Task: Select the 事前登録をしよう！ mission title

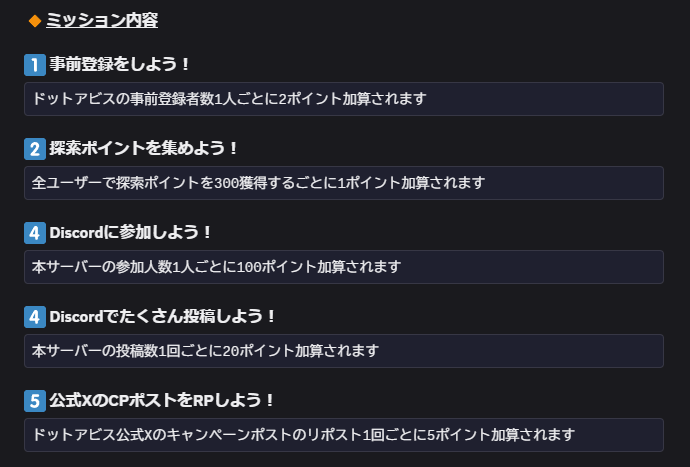Action: click(120, 65)
